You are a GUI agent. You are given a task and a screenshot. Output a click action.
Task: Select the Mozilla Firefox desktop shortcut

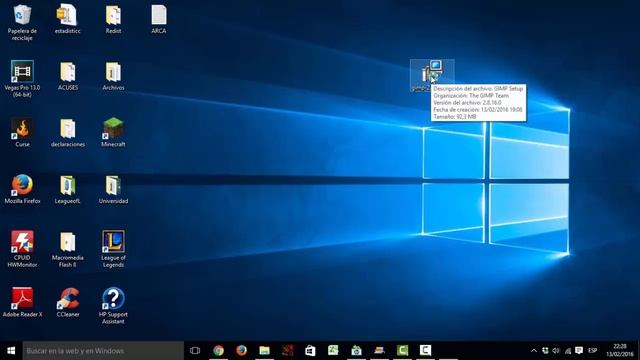pyautogui.click(x=22, y=189)
